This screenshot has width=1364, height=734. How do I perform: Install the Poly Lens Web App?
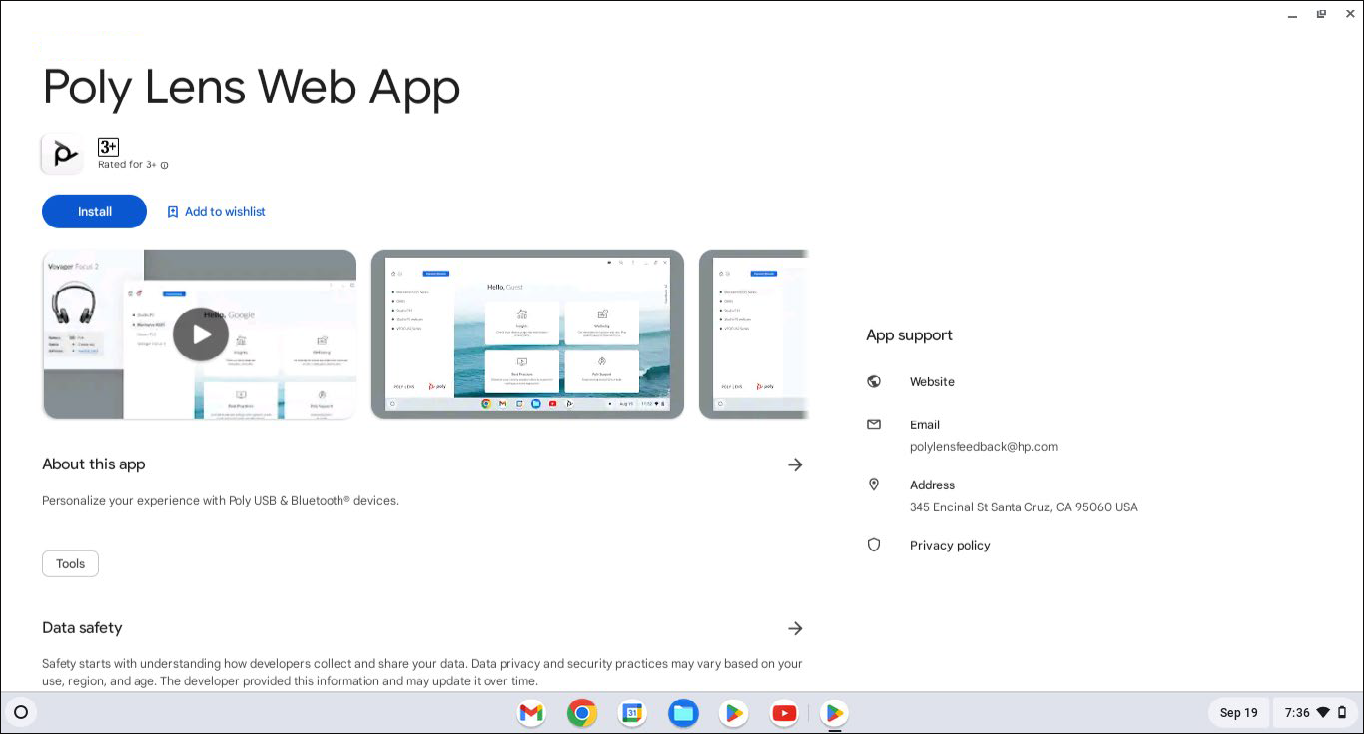[x=94, y=211]
